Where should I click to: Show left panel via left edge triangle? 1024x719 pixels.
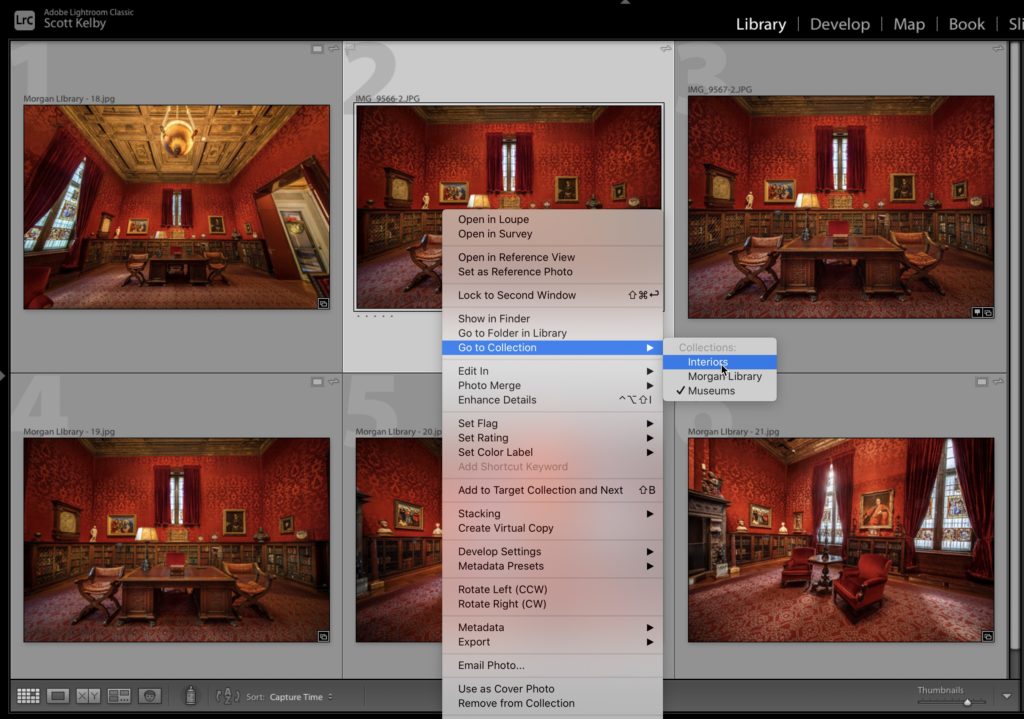(3, 375)
